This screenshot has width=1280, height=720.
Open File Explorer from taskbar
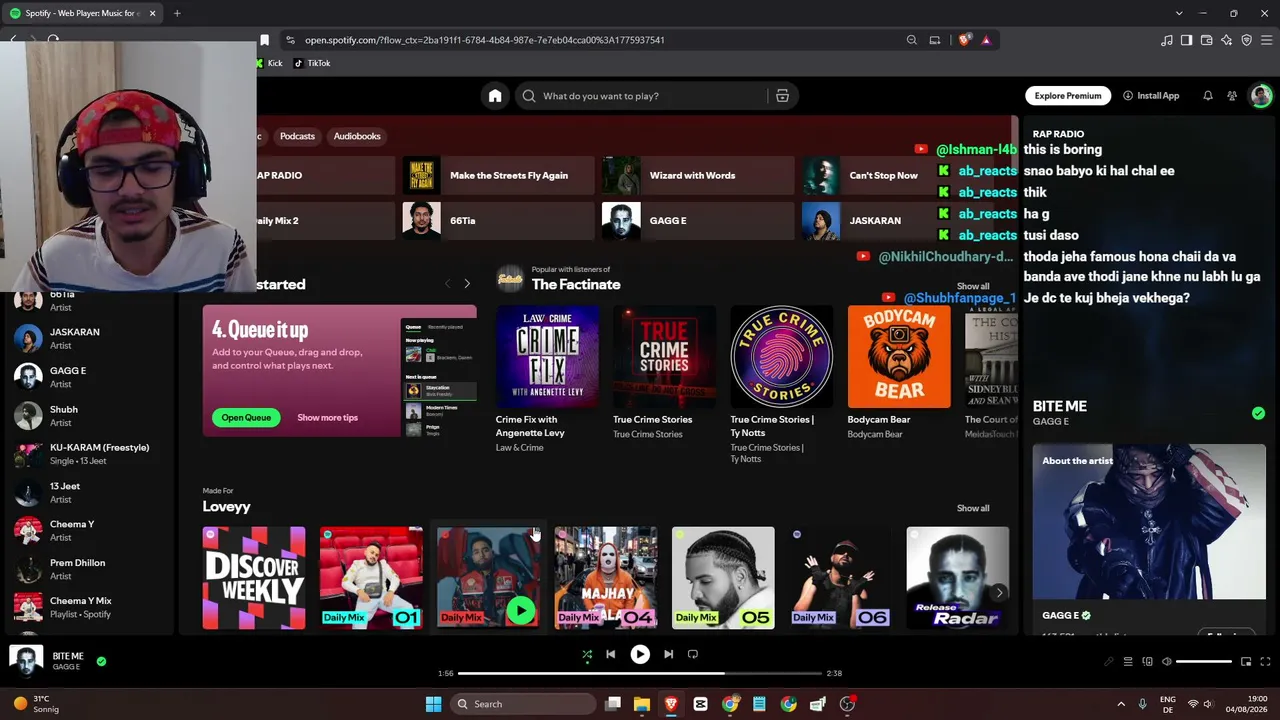coord(642,704)
